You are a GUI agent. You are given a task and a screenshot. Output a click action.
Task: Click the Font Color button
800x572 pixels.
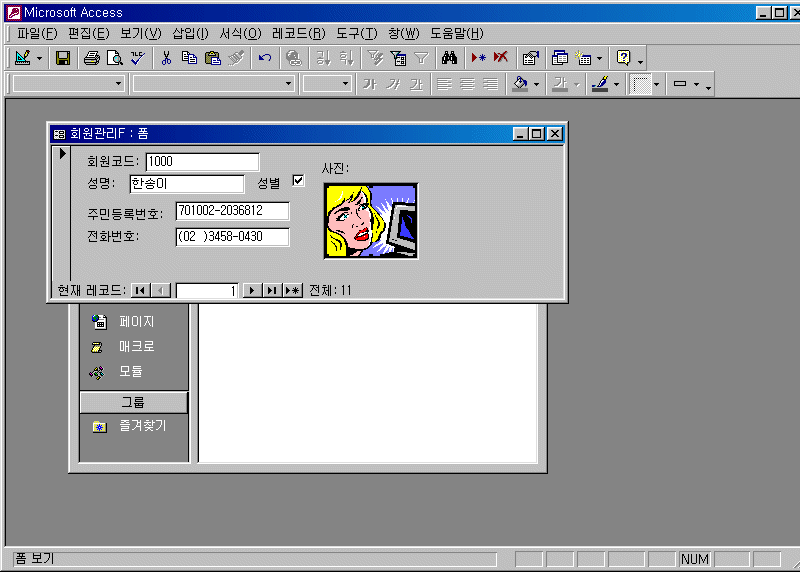[560, 84]
